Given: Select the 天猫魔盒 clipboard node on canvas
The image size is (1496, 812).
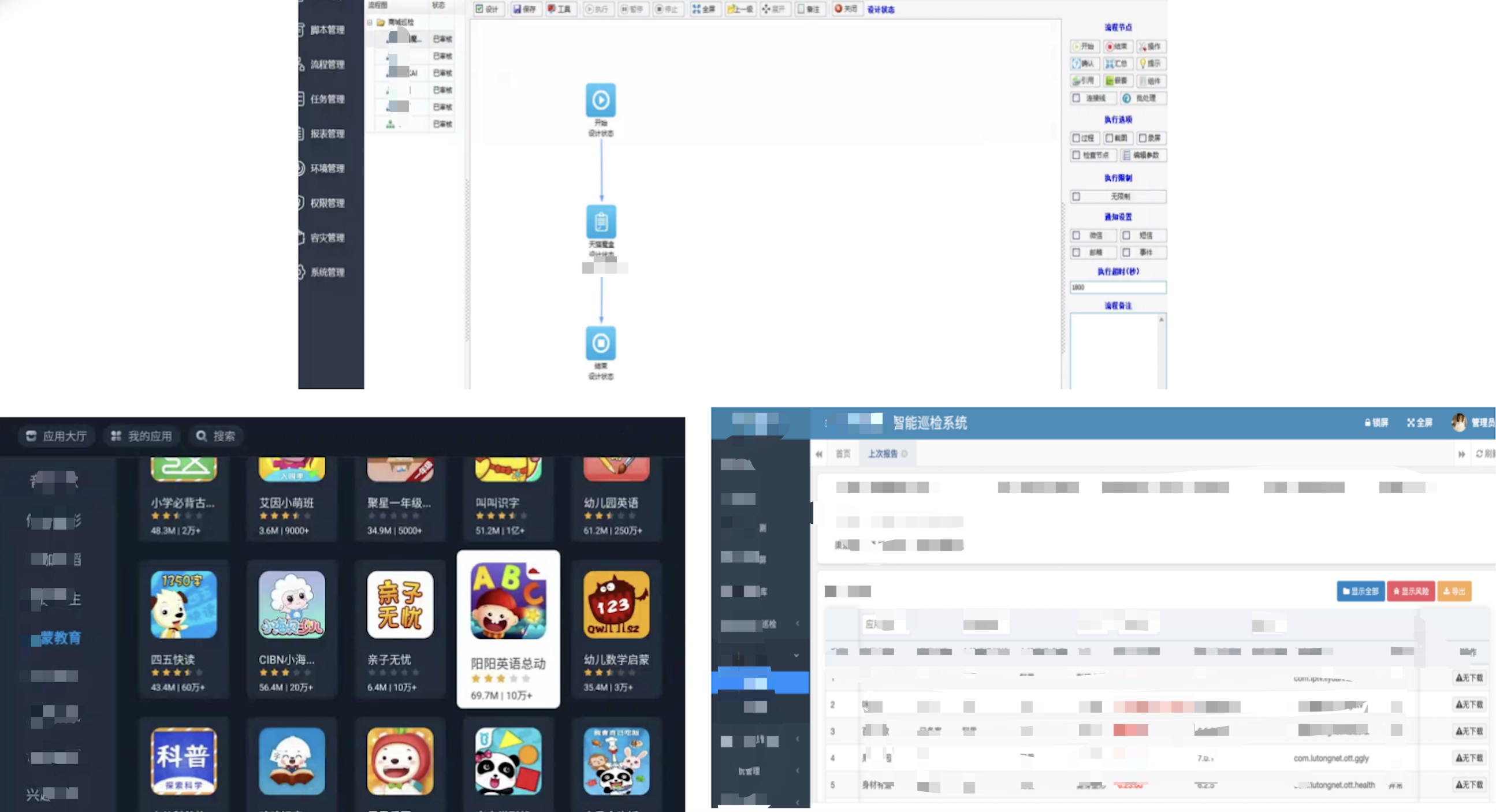Looking at the screenshot, I should tap(601, 221).
